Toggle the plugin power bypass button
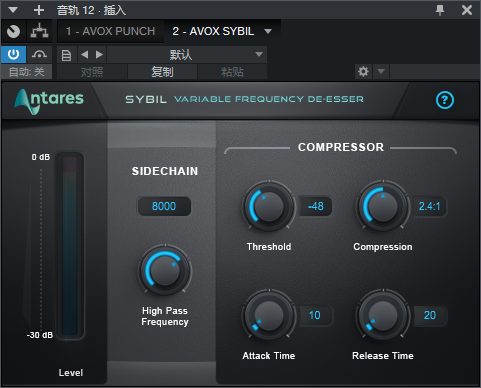This screenshot has width=481, height=388. pyautogui.click(x=13, y=54)
